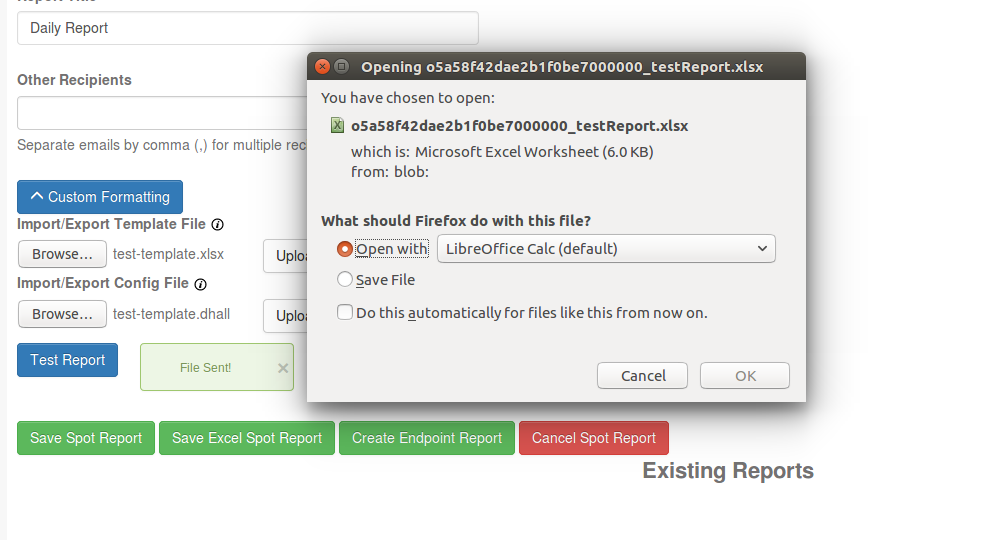Dismiss the File Sent! notification

(283, 368)
